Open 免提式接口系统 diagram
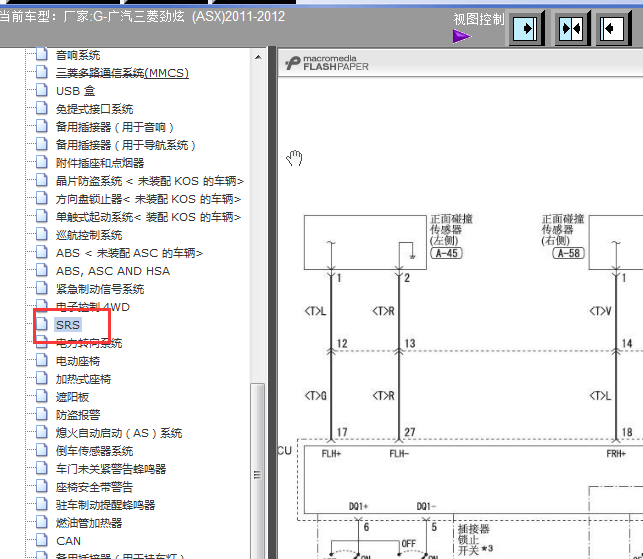 tap(94, 109)
